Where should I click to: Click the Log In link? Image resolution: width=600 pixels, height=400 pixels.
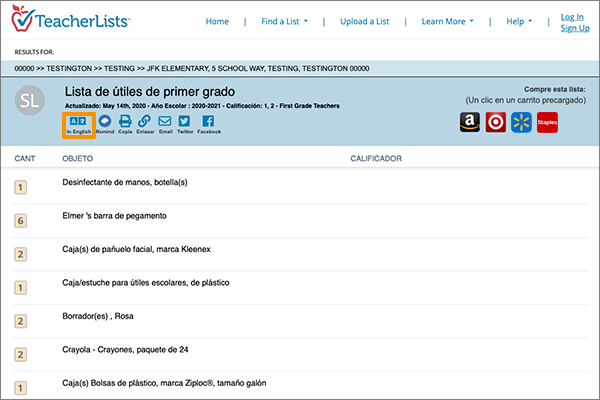[573, 16]
